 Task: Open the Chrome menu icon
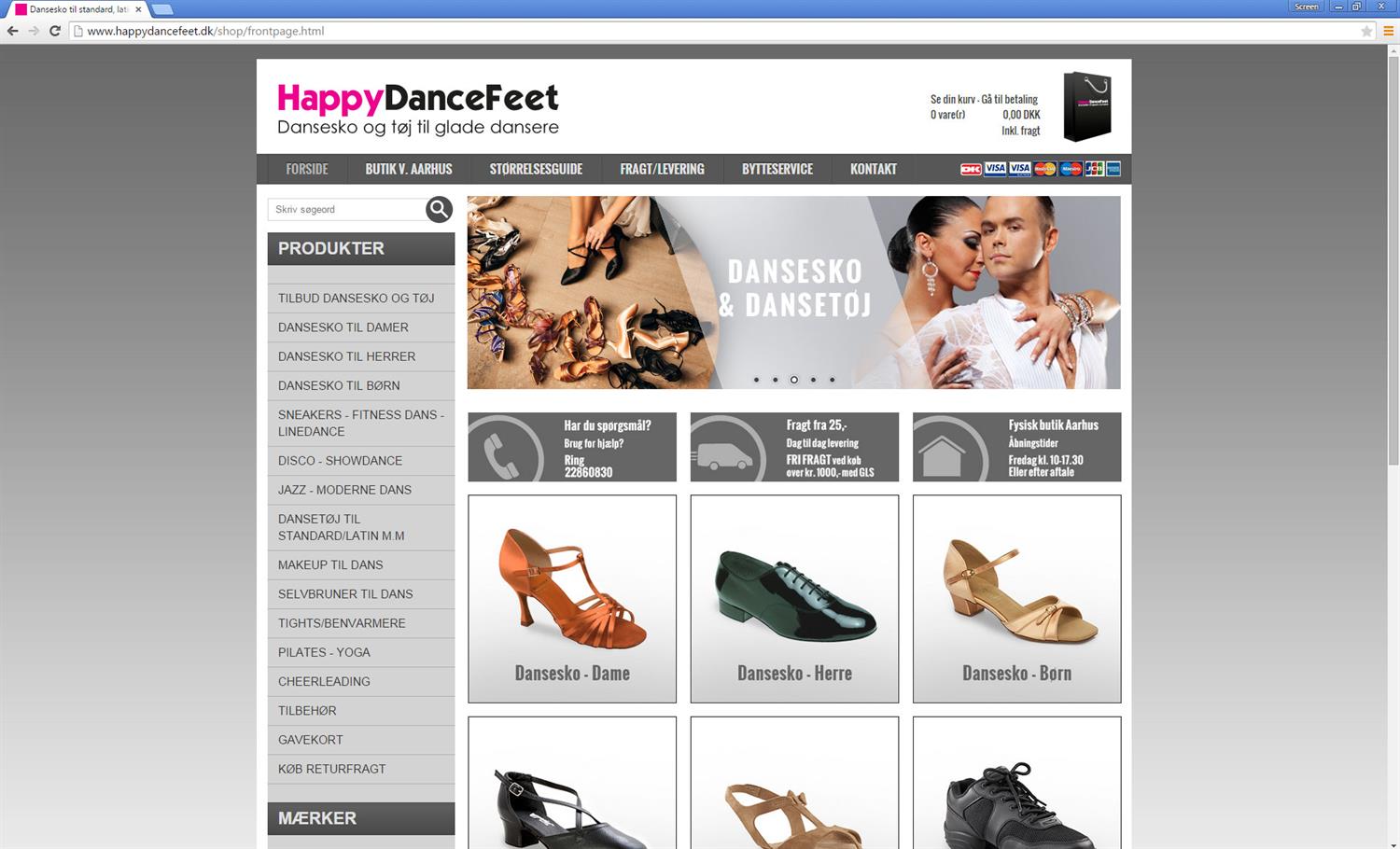click(1388, 31)
